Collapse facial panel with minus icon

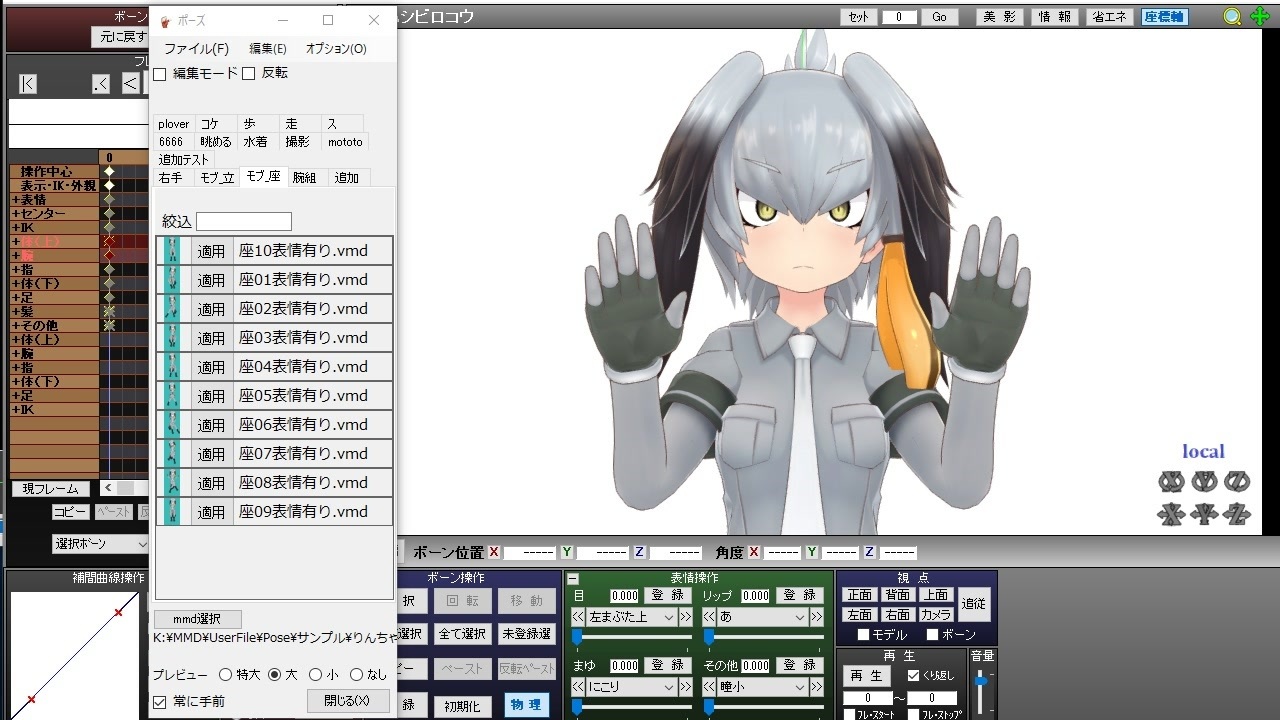pos(573,578)
